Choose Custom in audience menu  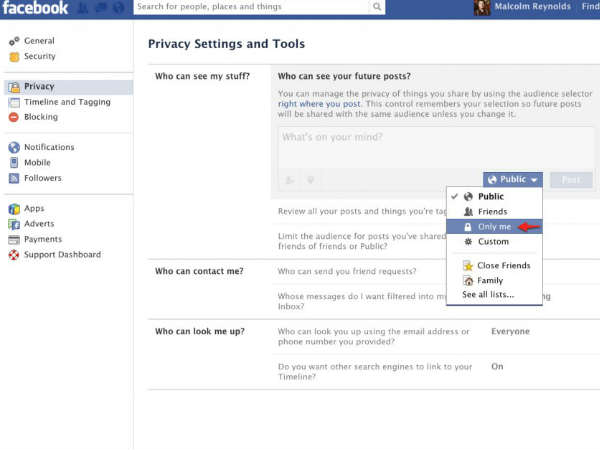tap(494, 242)
